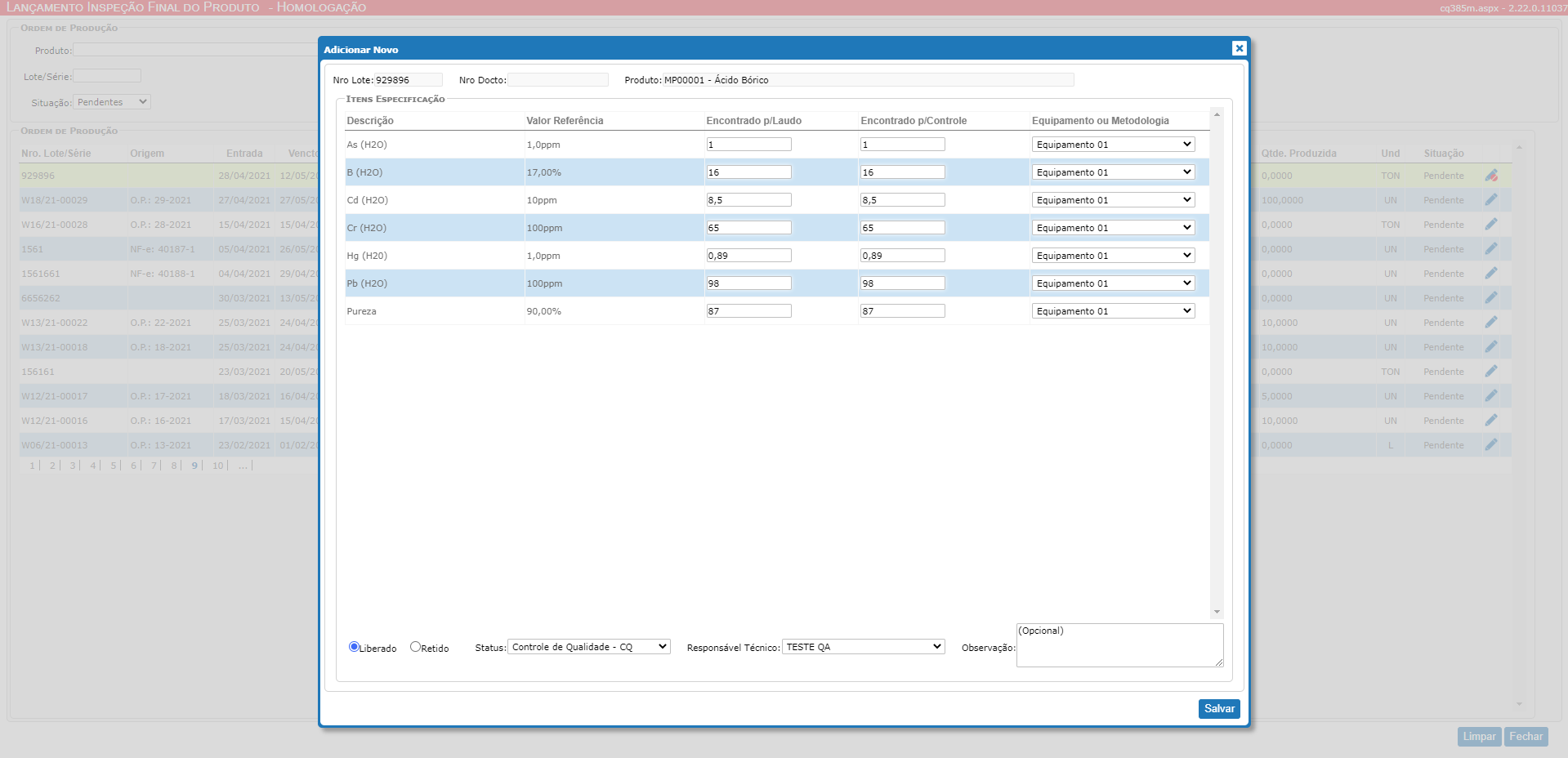Image resolution: width=1568 pixels, height=758 pixels.
Task: Click quantity cell 100,0000
Action: pos(1282,200)
